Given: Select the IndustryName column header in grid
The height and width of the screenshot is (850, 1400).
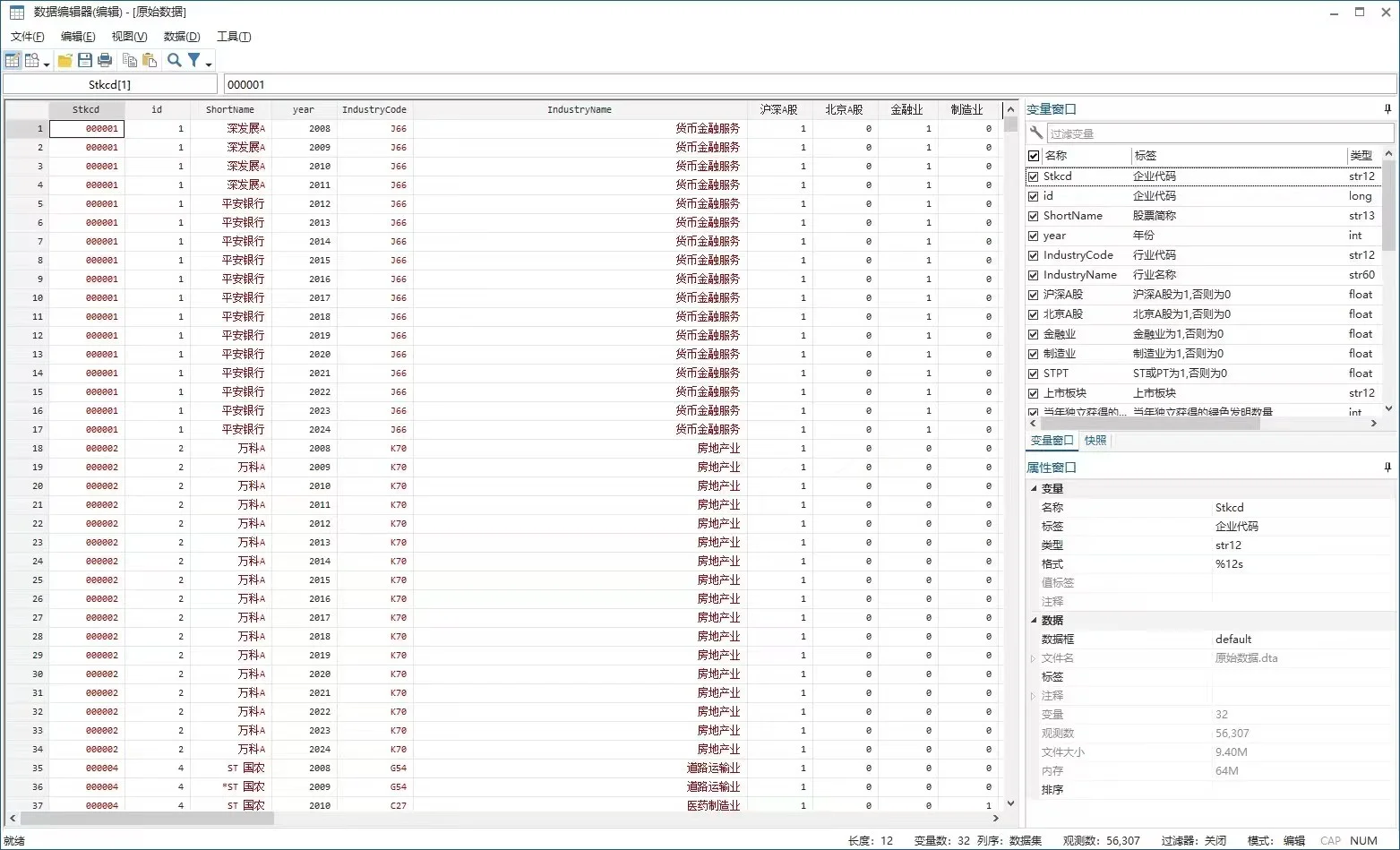Looking at the screenshot, I should click(x=580, y=110).
